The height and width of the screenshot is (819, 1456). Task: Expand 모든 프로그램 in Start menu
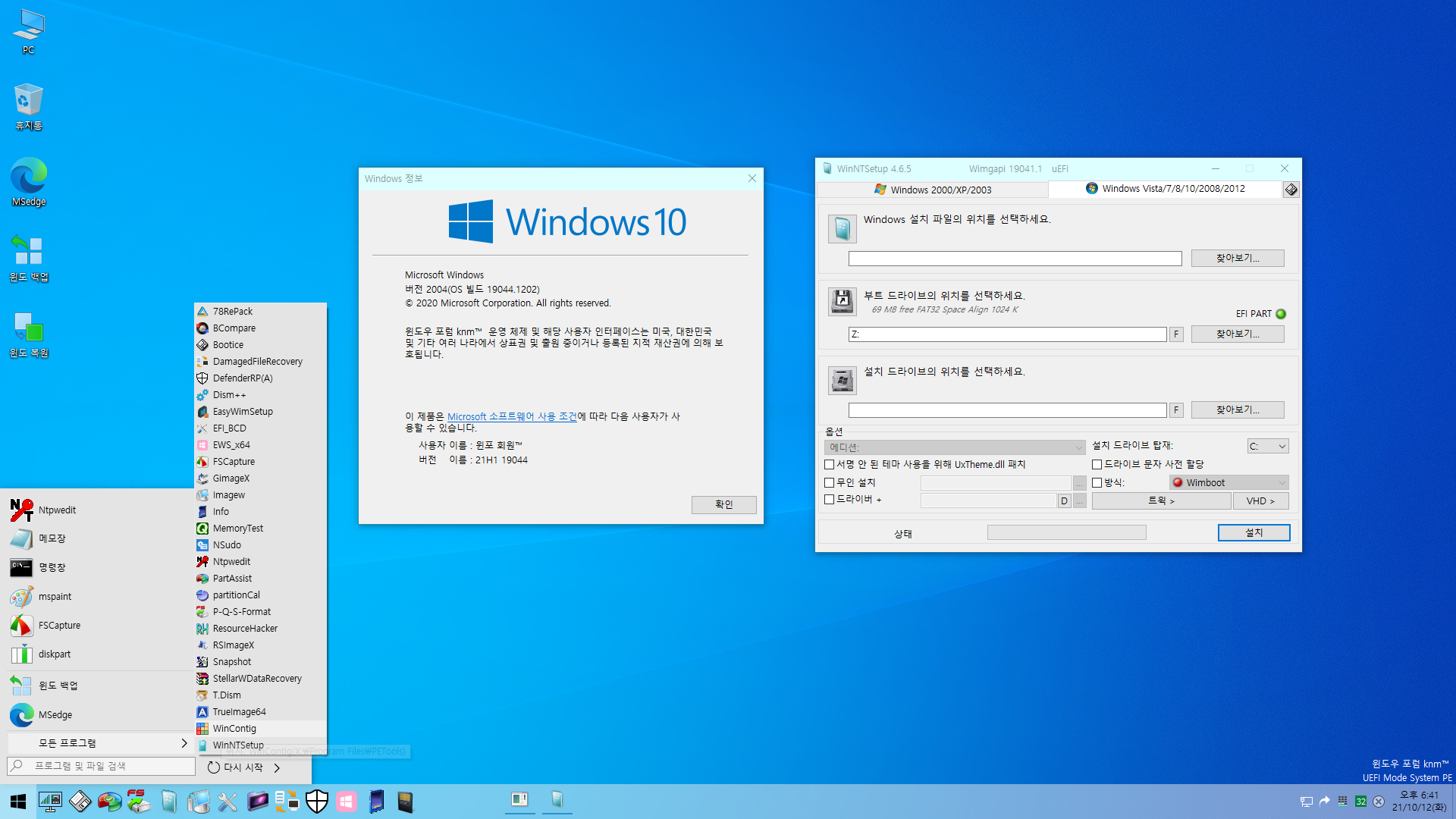coord(99,743)
